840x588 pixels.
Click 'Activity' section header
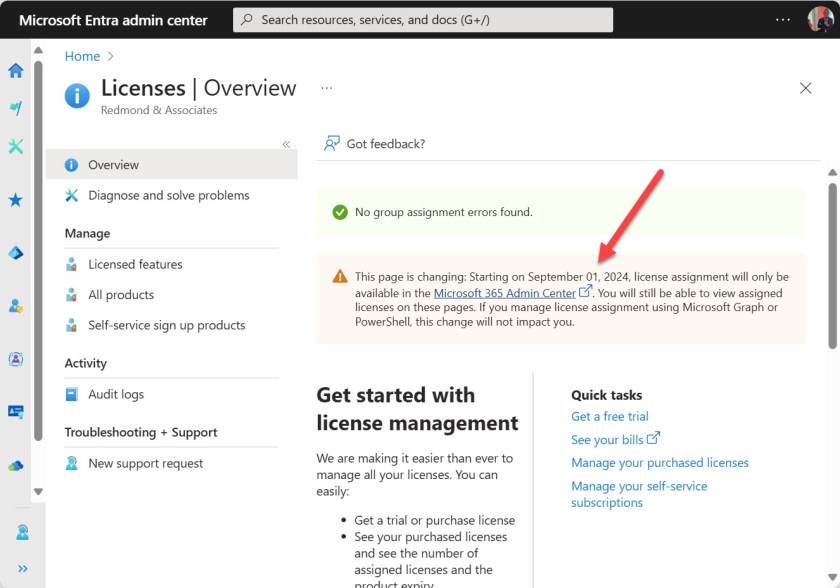coord(85,363)
